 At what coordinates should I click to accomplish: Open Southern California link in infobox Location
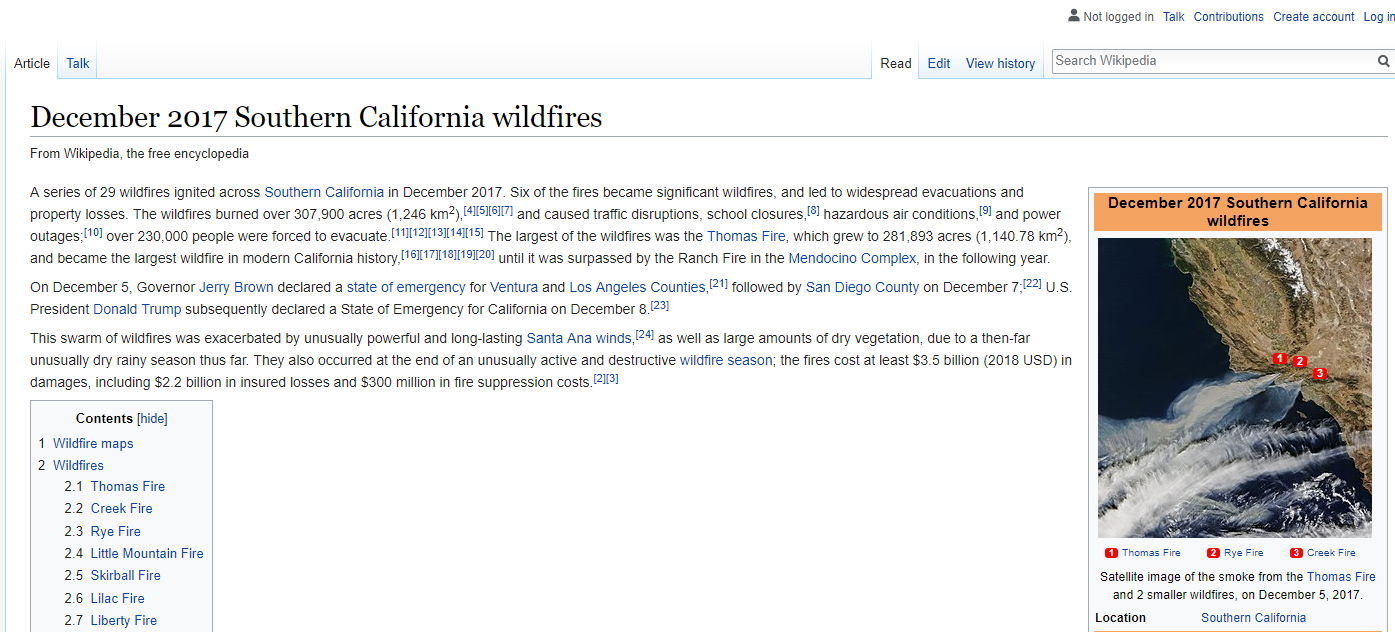pos(1253,618)
